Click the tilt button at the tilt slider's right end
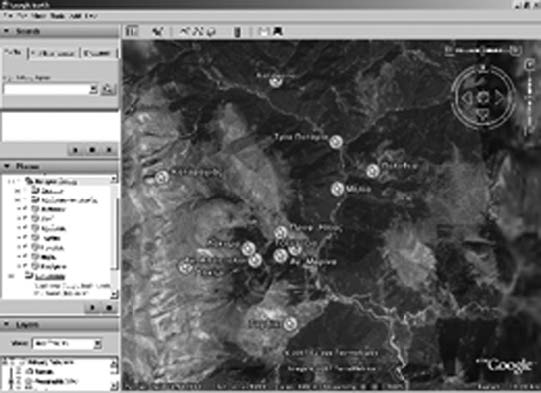This screenshot has width=541, height=393. (x=515, y=50)
